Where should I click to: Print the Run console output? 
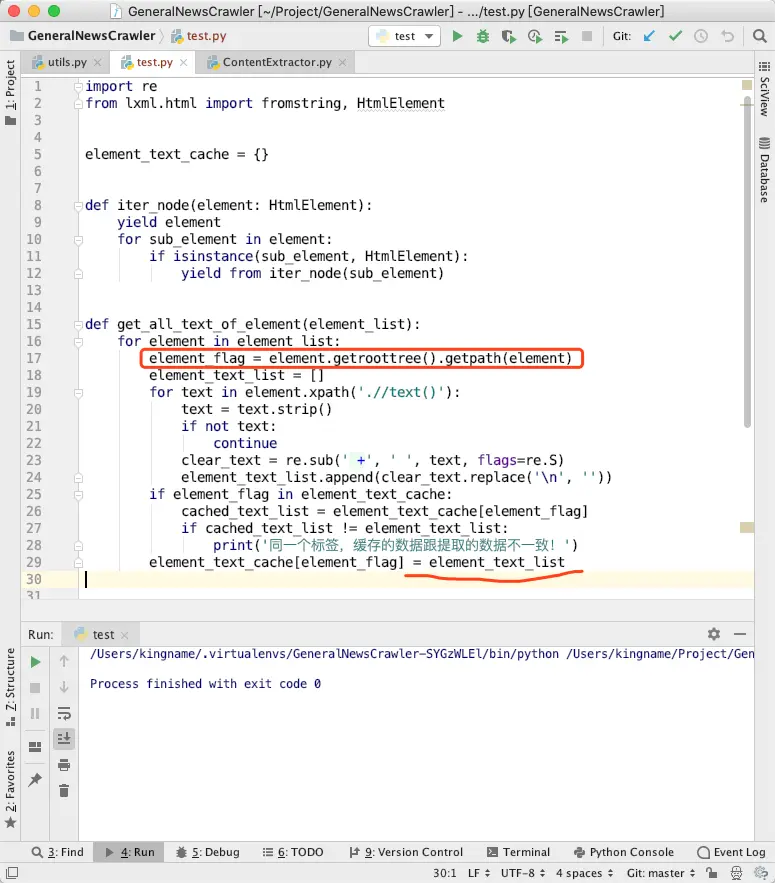(x=64, y=765)
